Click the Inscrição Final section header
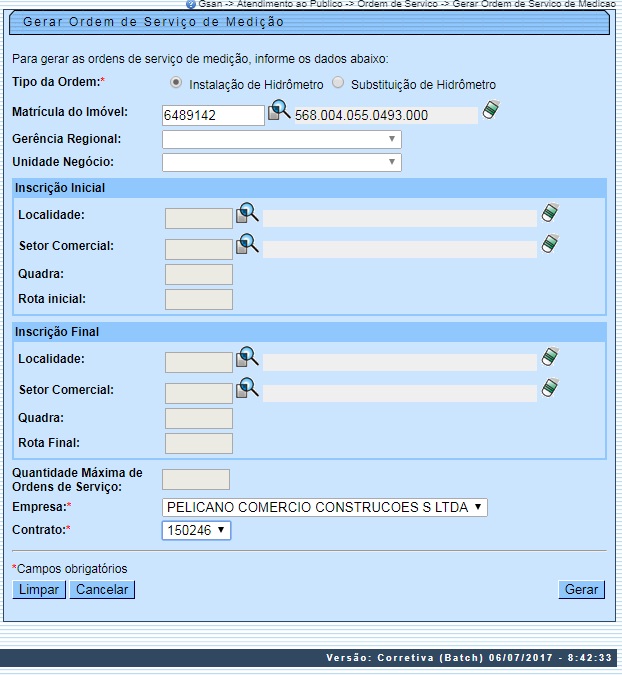The image size is (622, 675). coord(309,332)
